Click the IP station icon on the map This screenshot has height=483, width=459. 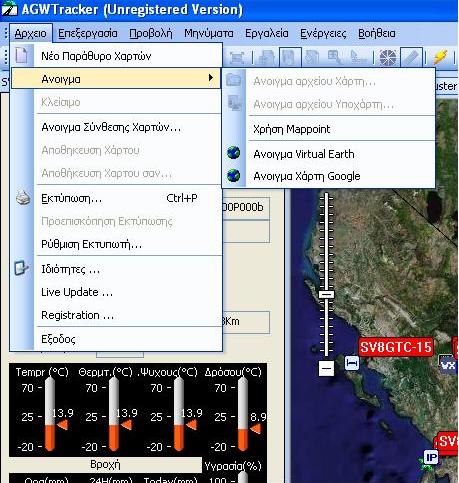click(431, 458)
